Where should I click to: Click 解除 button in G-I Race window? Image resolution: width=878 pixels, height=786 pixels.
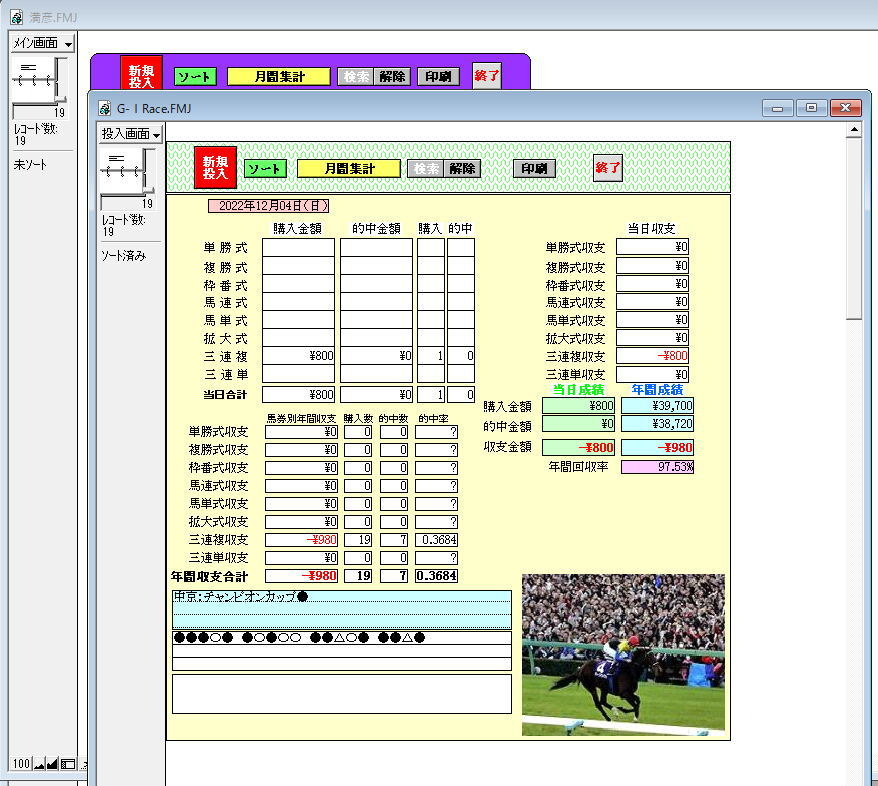click(462, 169)
